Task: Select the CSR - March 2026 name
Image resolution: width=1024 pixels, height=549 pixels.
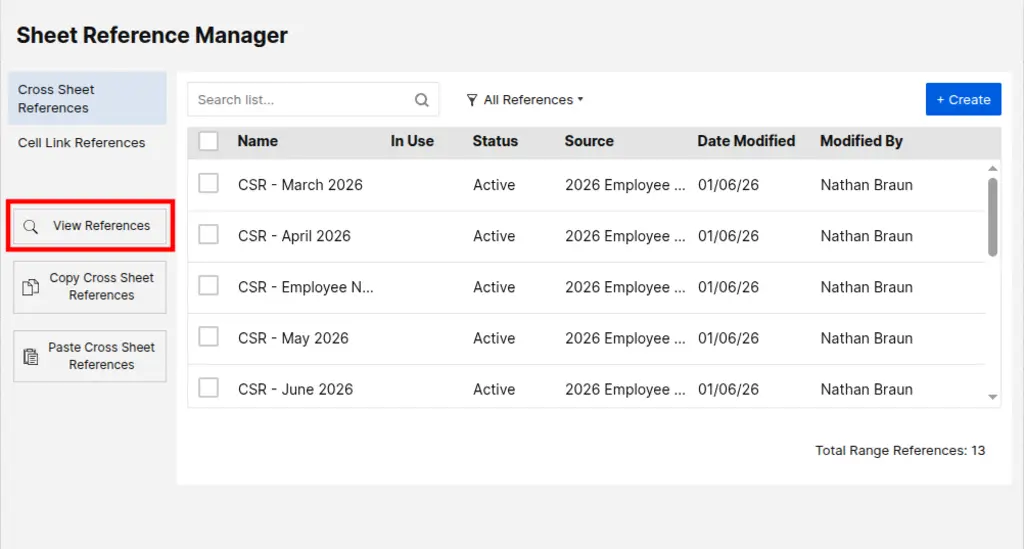Action: [x=300, y=185]
